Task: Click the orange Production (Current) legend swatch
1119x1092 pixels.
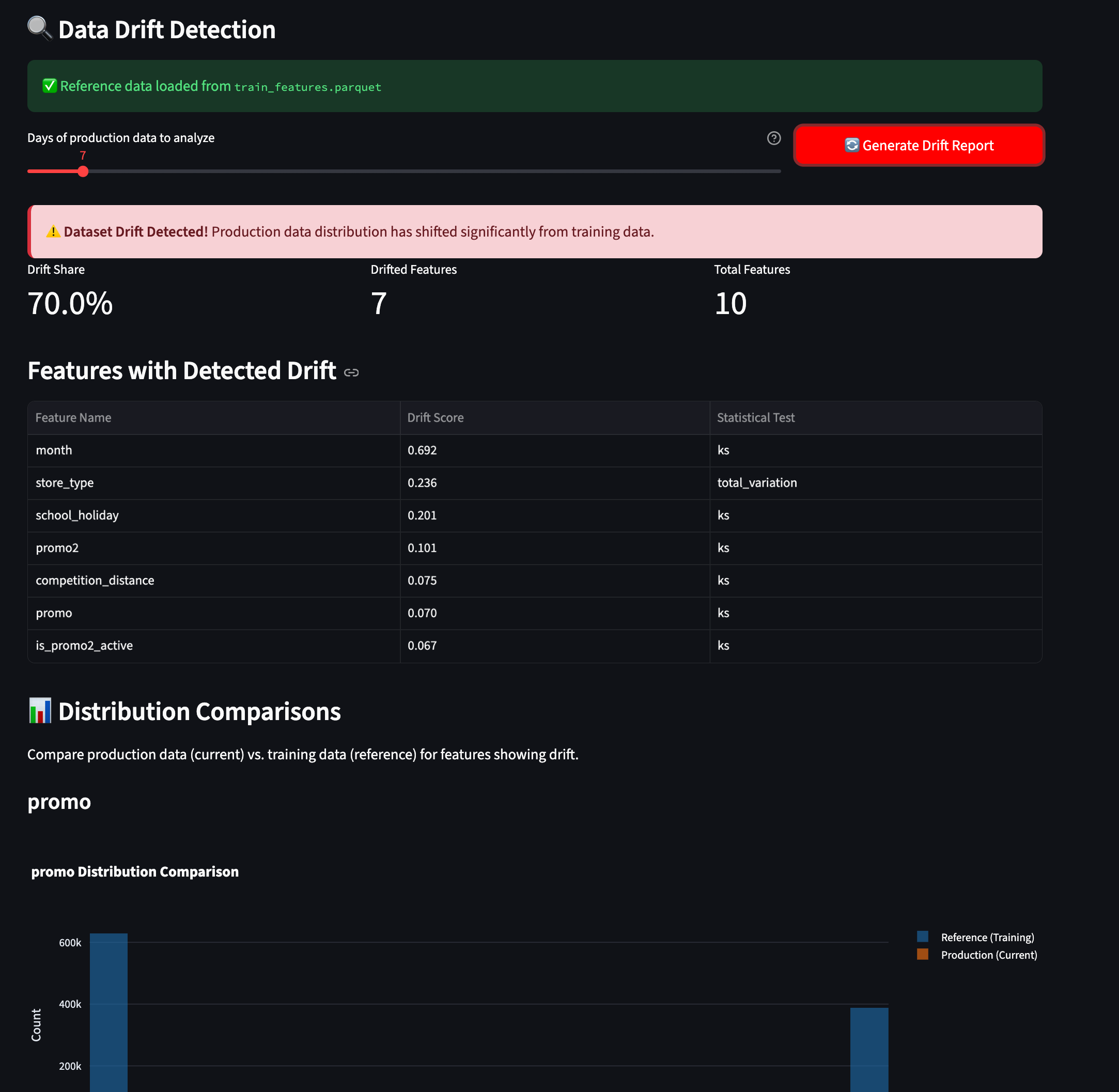Action: click(x=923, y=955)
